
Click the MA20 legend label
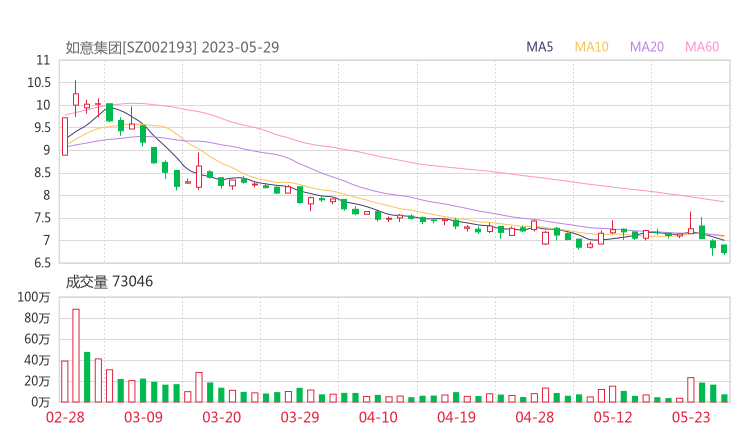coord(647,47)
